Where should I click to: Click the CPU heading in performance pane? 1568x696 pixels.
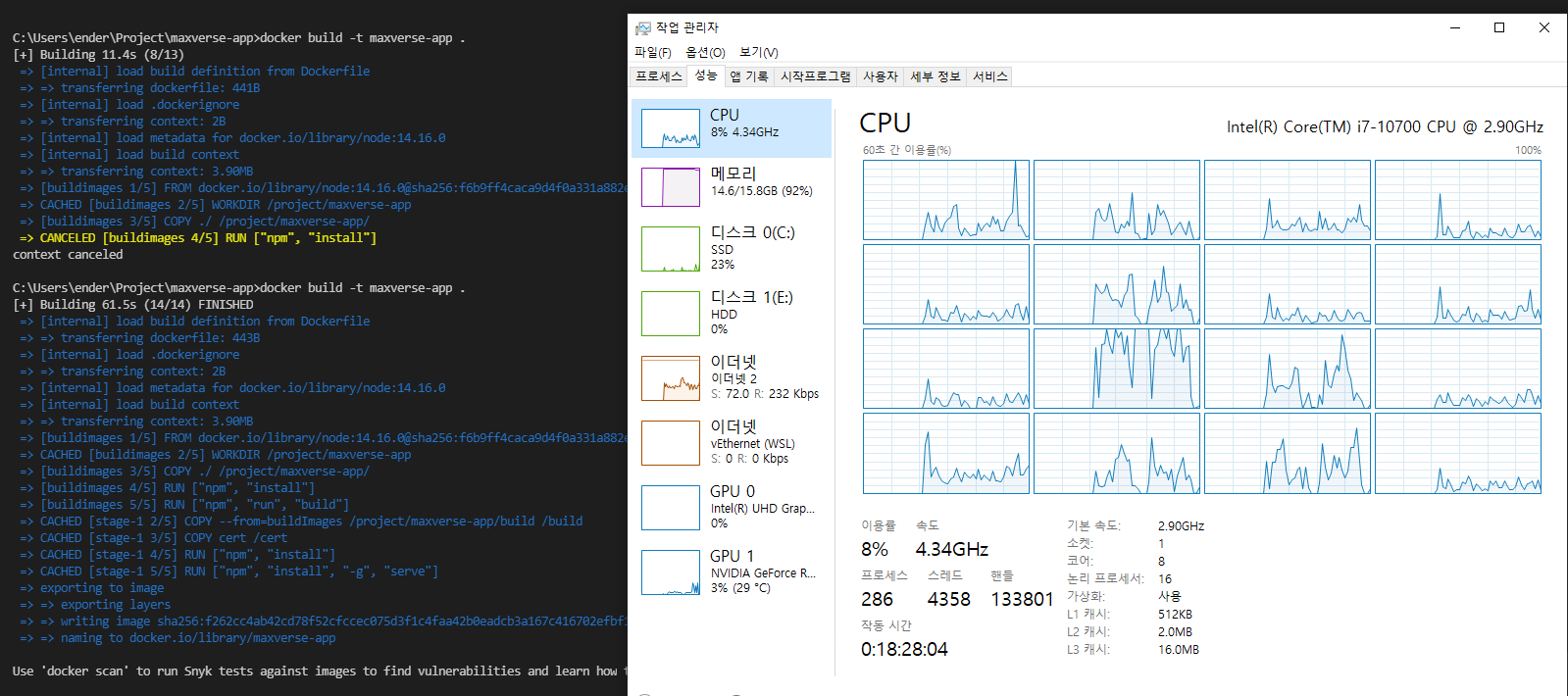tap(885, 123)
